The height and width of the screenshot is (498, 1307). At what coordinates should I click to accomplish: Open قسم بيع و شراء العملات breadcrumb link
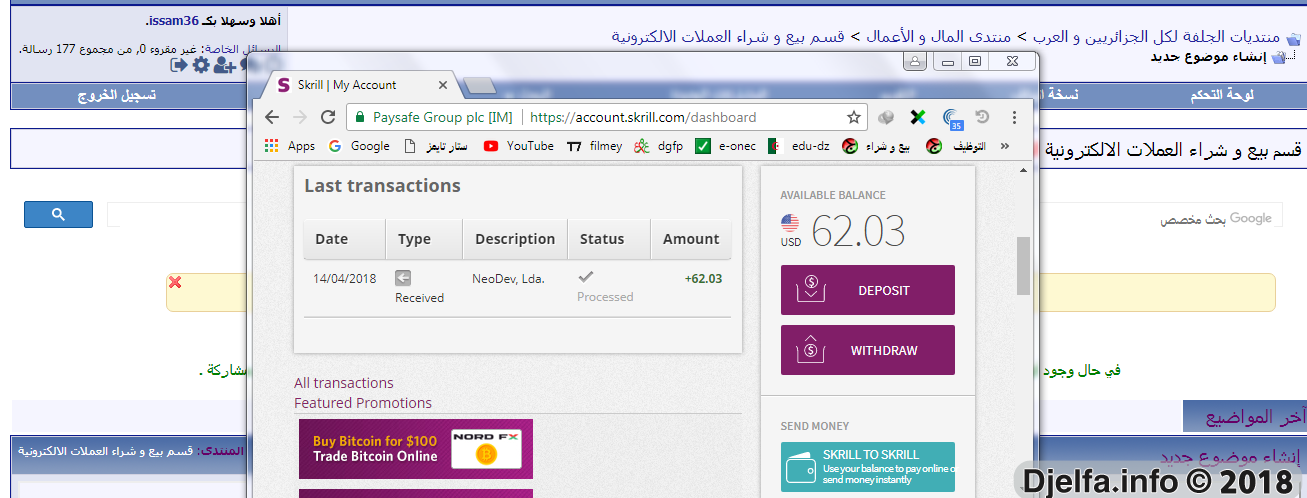(x=730, y=37)
